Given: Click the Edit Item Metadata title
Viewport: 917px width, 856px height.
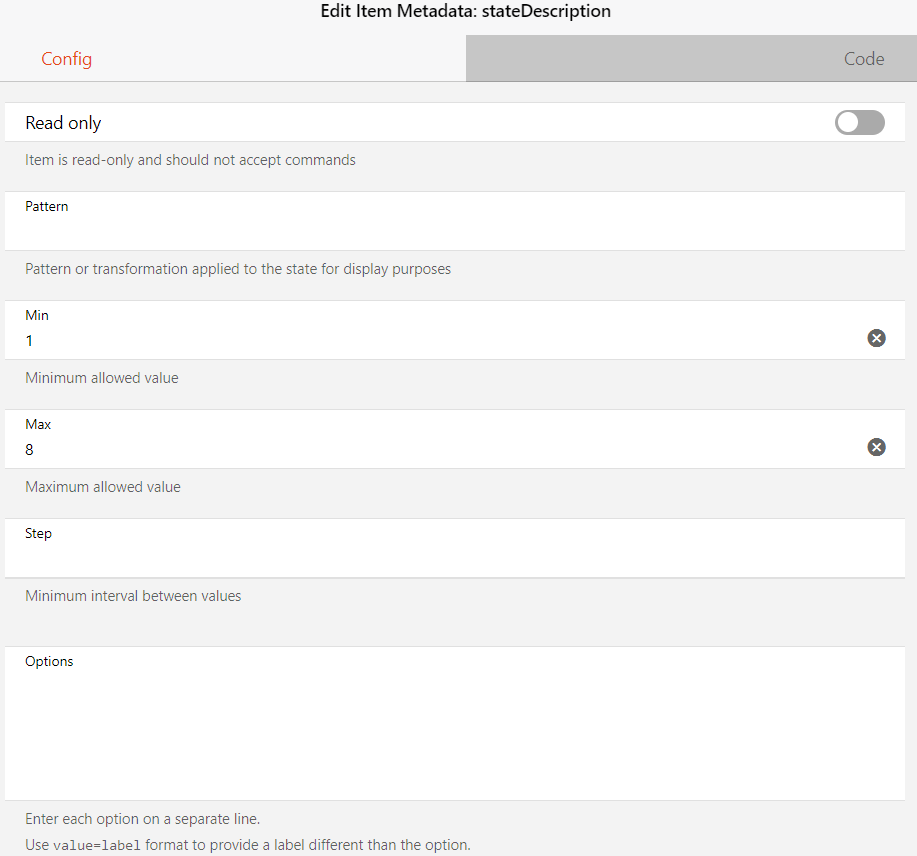Looking at the screenshot, I should click(x=465, y=12).
